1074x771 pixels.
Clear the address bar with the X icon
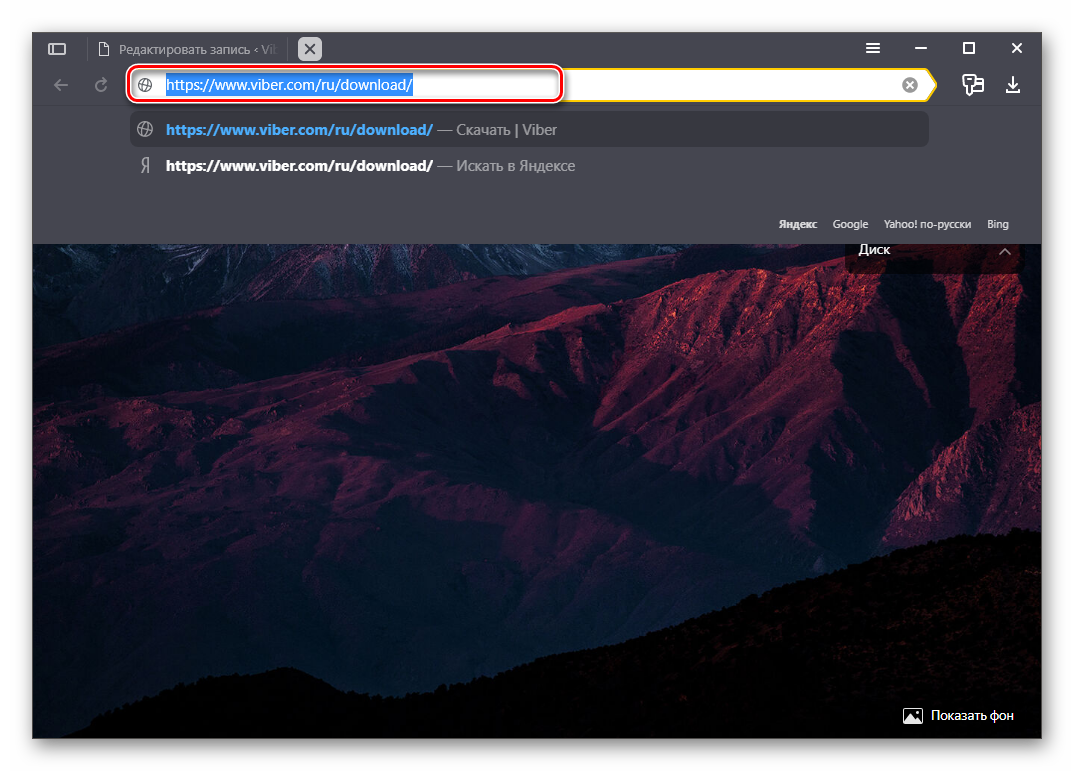point(910,85)
